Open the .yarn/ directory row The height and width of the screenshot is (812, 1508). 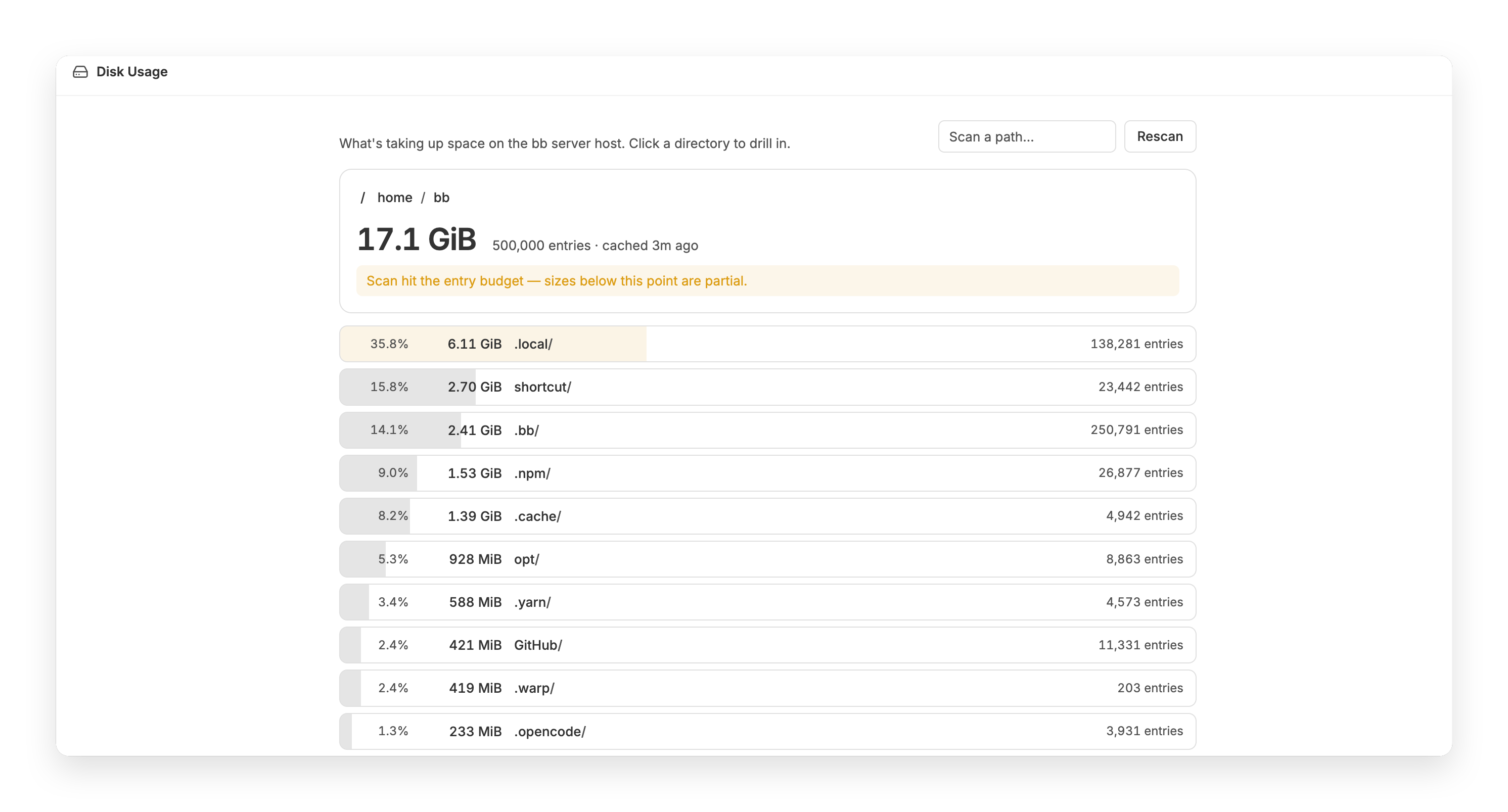coord(767,602)
